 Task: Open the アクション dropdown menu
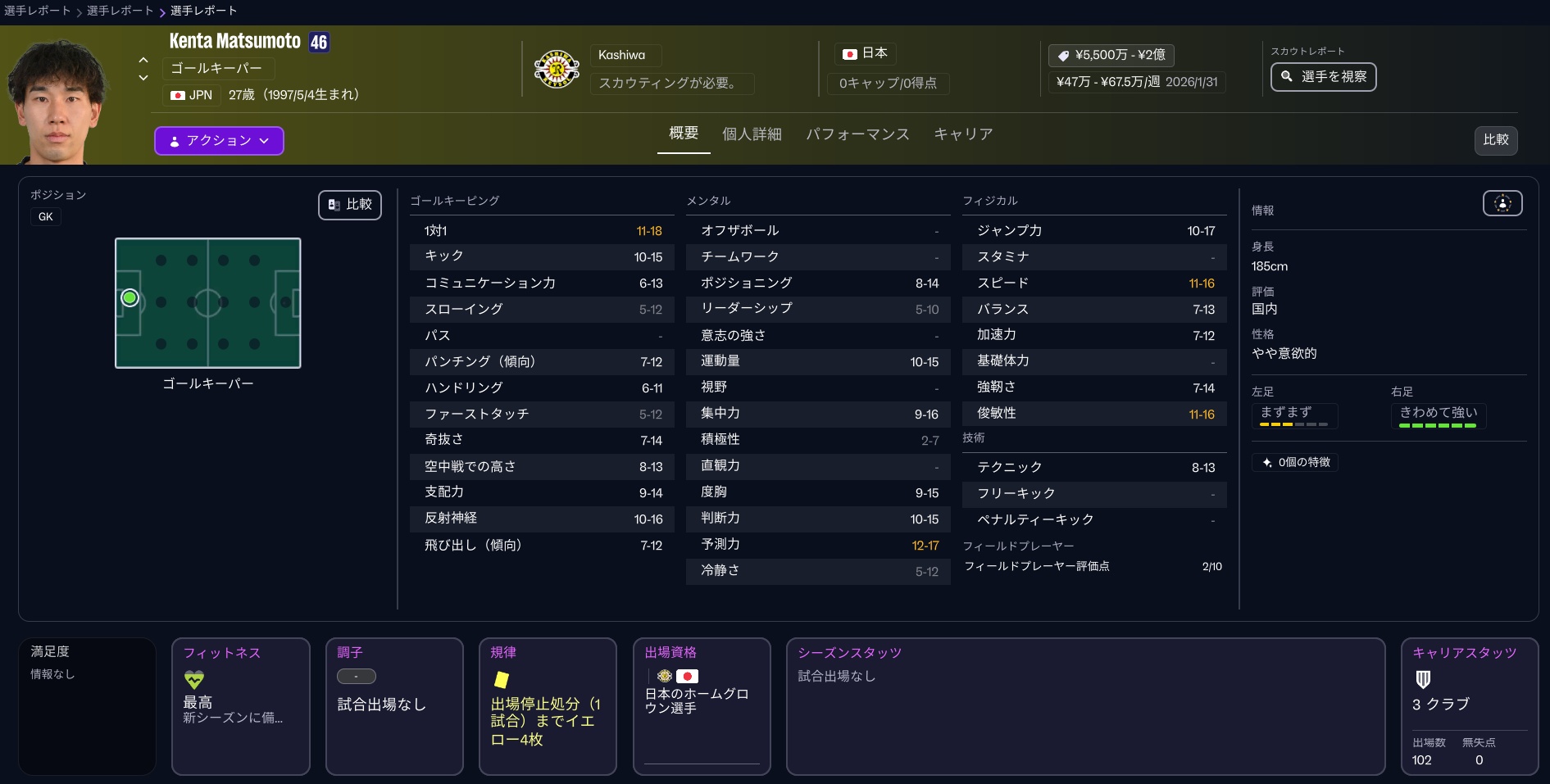[x=219, y=141]
